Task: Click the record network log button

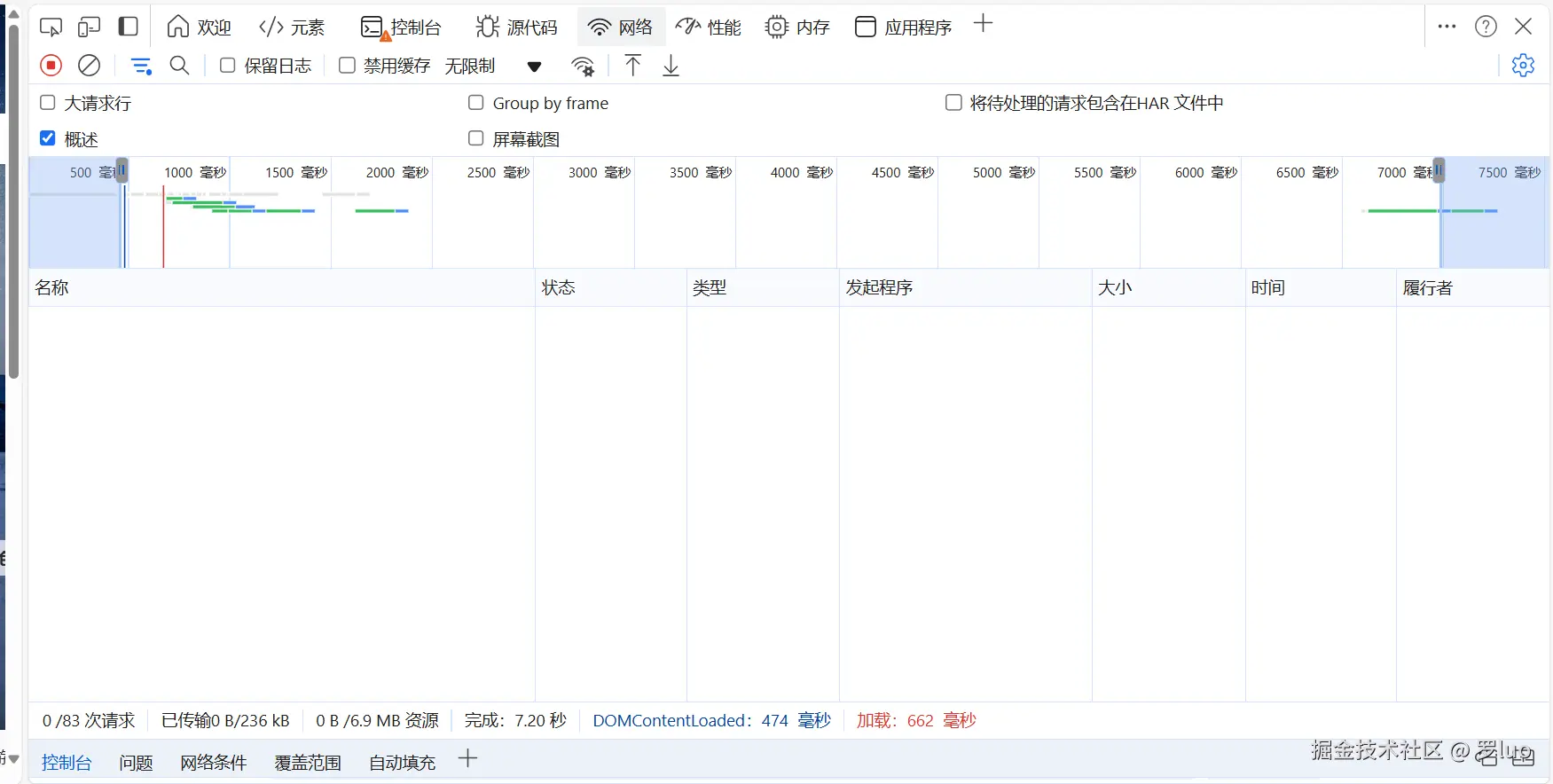Action: [x=51, y=65]
